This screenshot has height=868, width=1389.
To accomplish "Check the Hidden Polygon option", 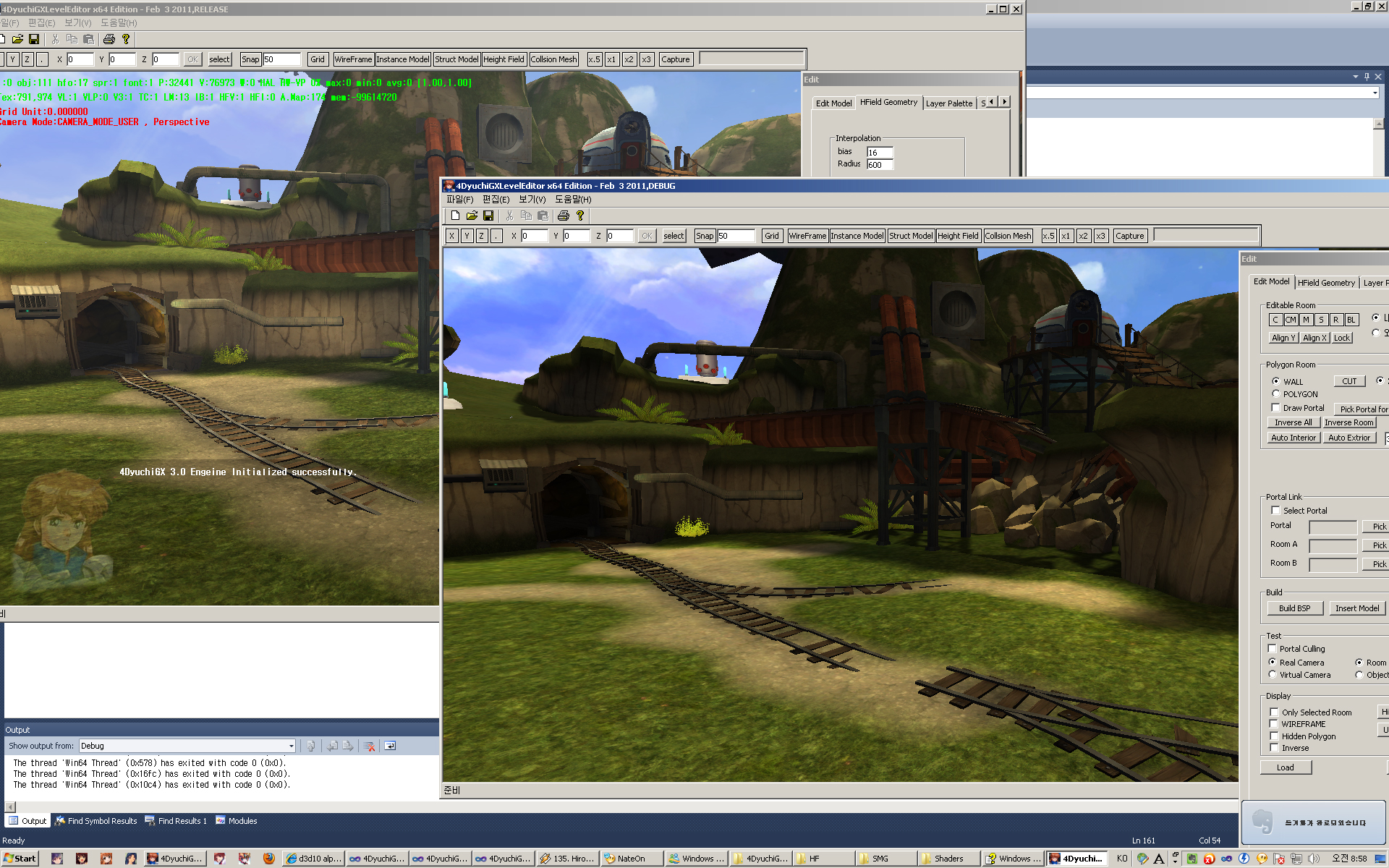I will click(x=1274, y=736).
